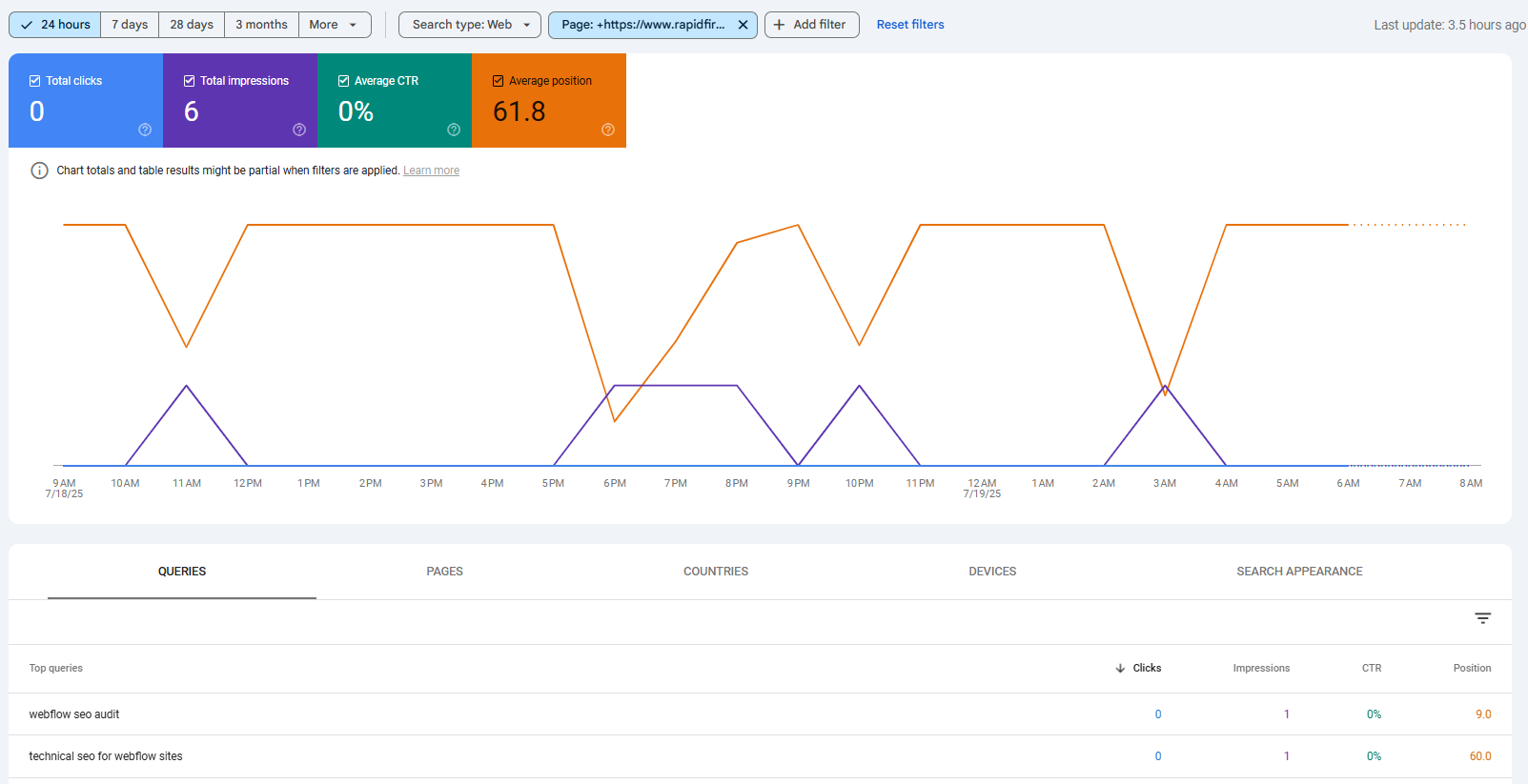Click the Total impressions purple card
The width and height of the screenshot is (1528, 784).
click(x=240, y=100)
